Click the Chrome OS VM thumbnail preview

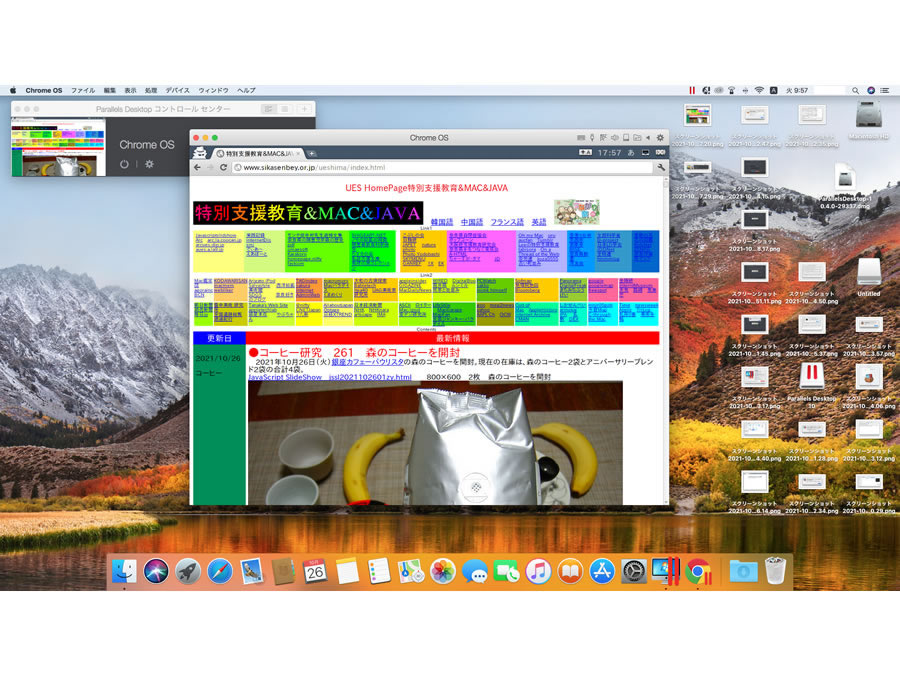[x=59, y=147]
